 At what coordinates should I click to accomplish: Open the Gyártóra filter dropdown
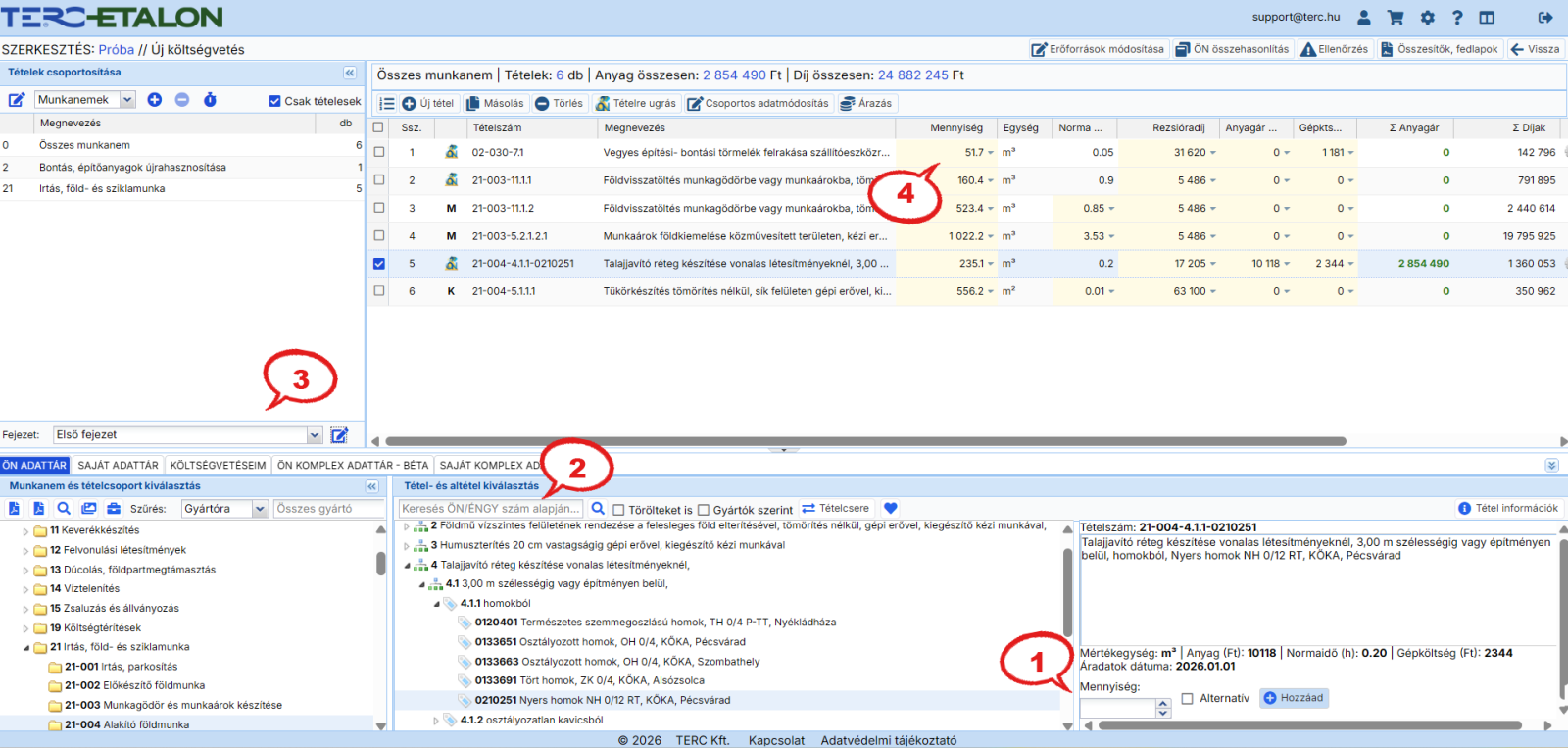pyautogui.click(x=260, y=509)
